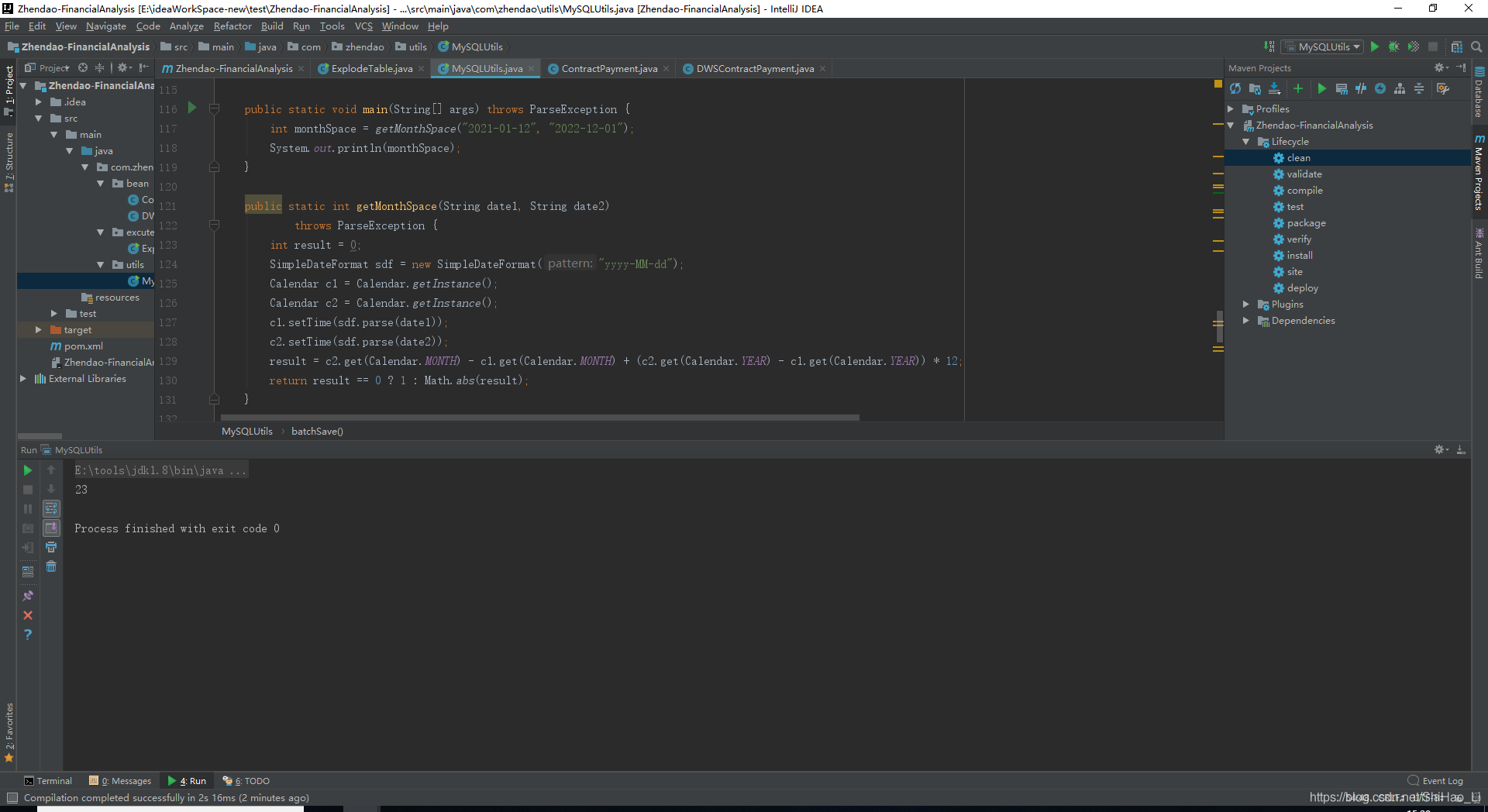The image size is (1488, 812).
Task: Download Maven sources and documentation
Action: click(x=1274, y=88)
